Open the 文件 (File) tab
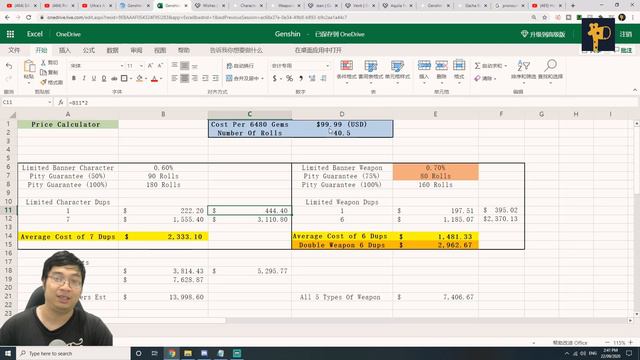The width and height of the screenshot is (640, 360). tap(14, 50)
